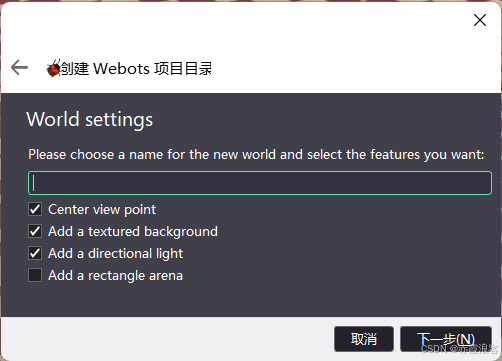The image size is (502, 361).
Task: Uncheck the Center view point checkbox
Action: 35,209
